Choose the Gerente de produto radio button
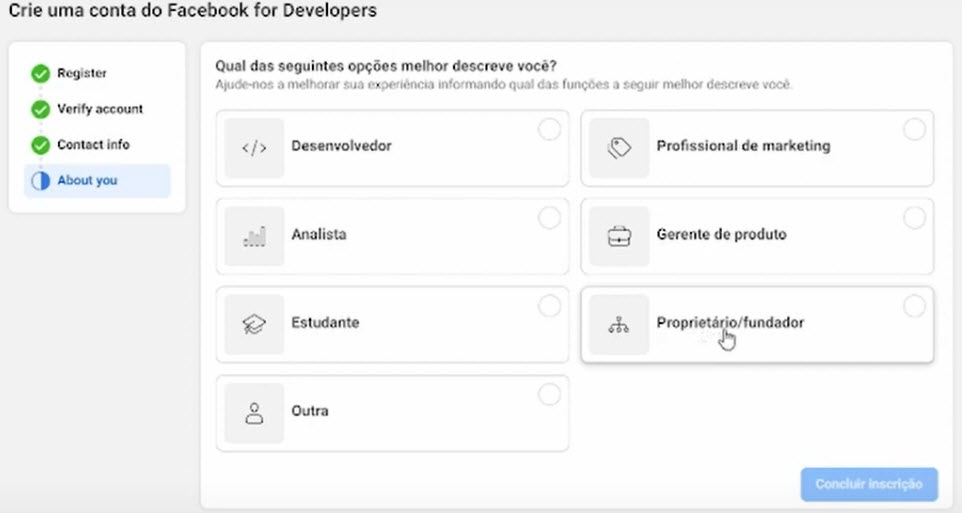The height and width of the screenshot is (513, 962). pos(914,218)
